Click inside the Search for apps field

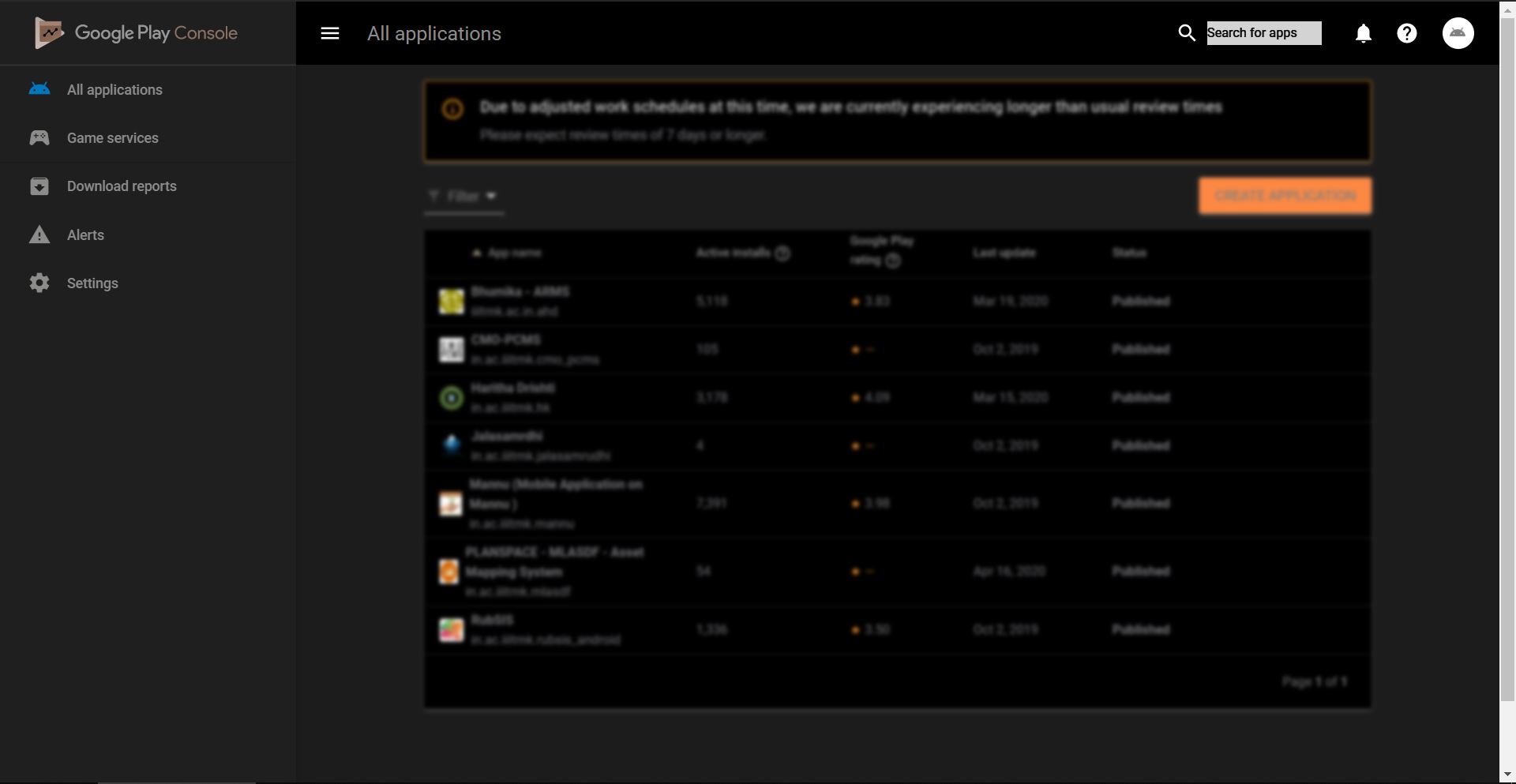click(x=1263, y=32)
